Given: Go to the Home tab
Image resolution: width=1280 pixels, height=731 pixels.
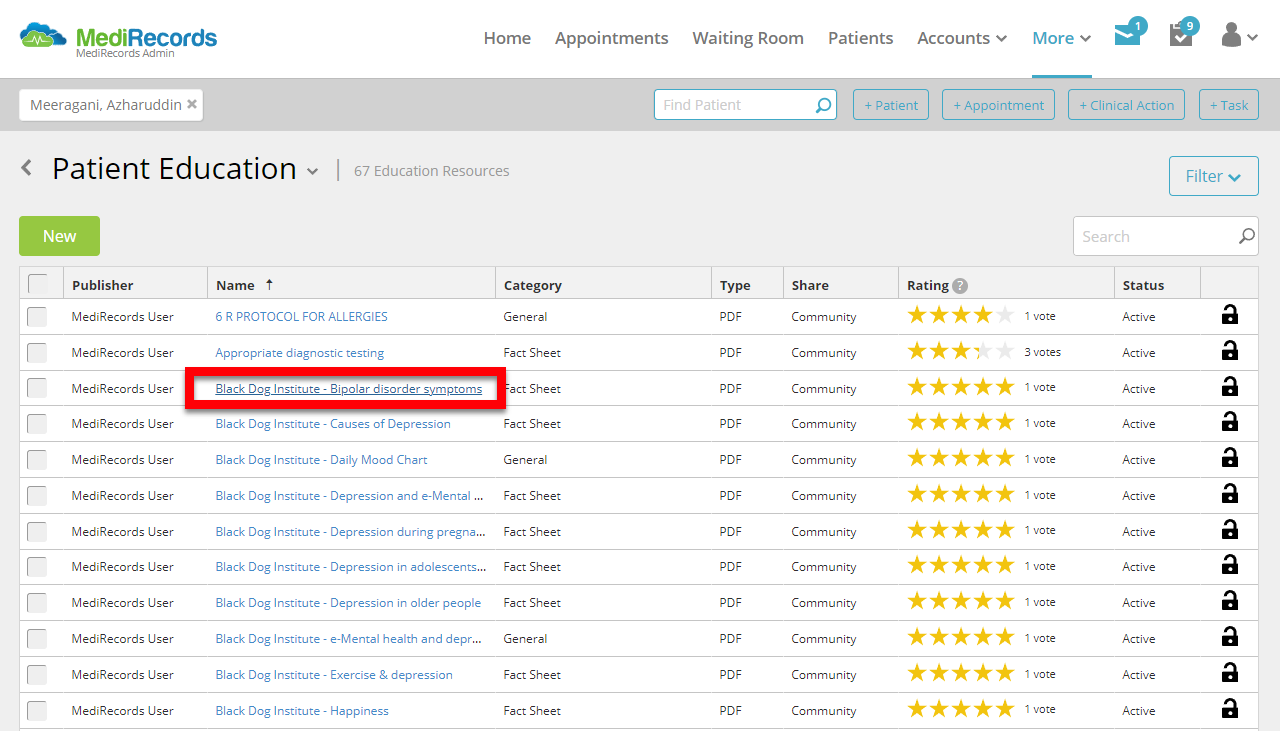Looking at the screenshot, I should tap(507, 38).
